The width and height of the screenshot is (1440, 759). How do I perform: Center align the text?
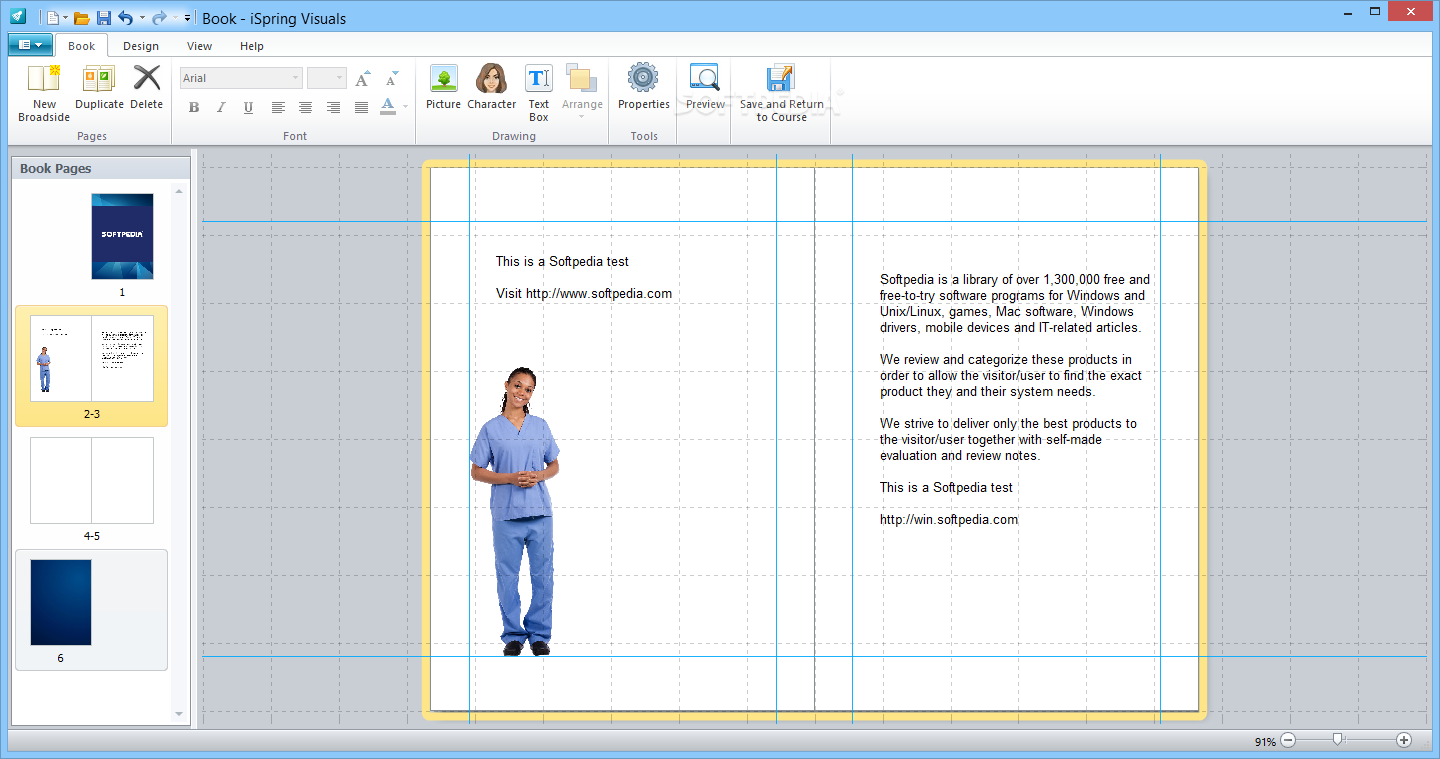pyautogui.click(x=305, y=107)
